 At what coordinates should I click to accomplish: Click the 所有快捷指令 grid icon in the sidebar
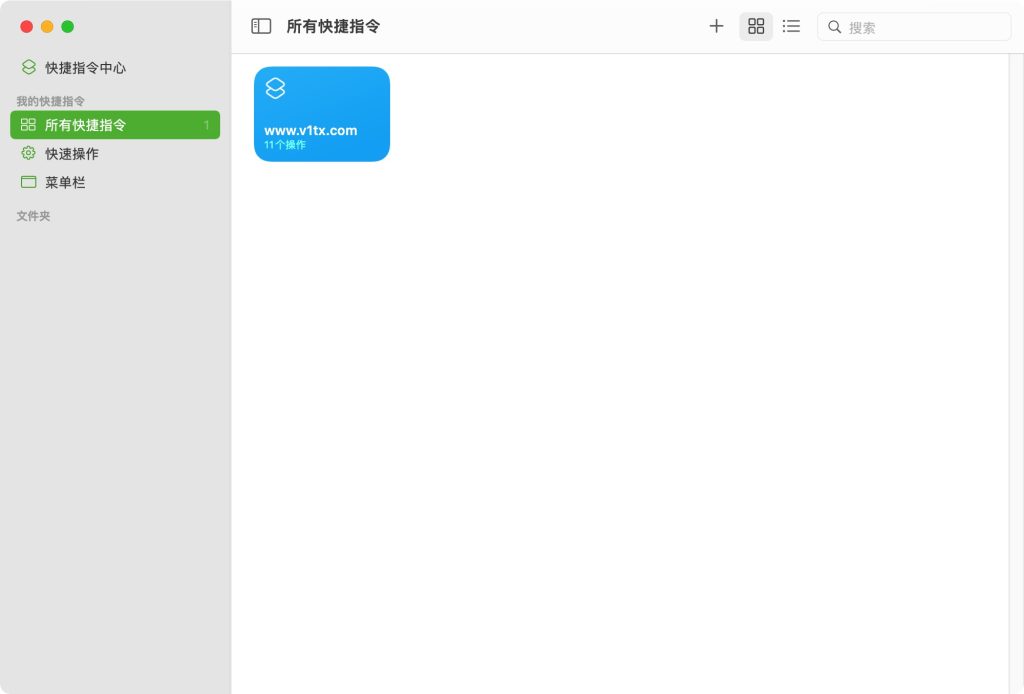(x=28, y=125)
